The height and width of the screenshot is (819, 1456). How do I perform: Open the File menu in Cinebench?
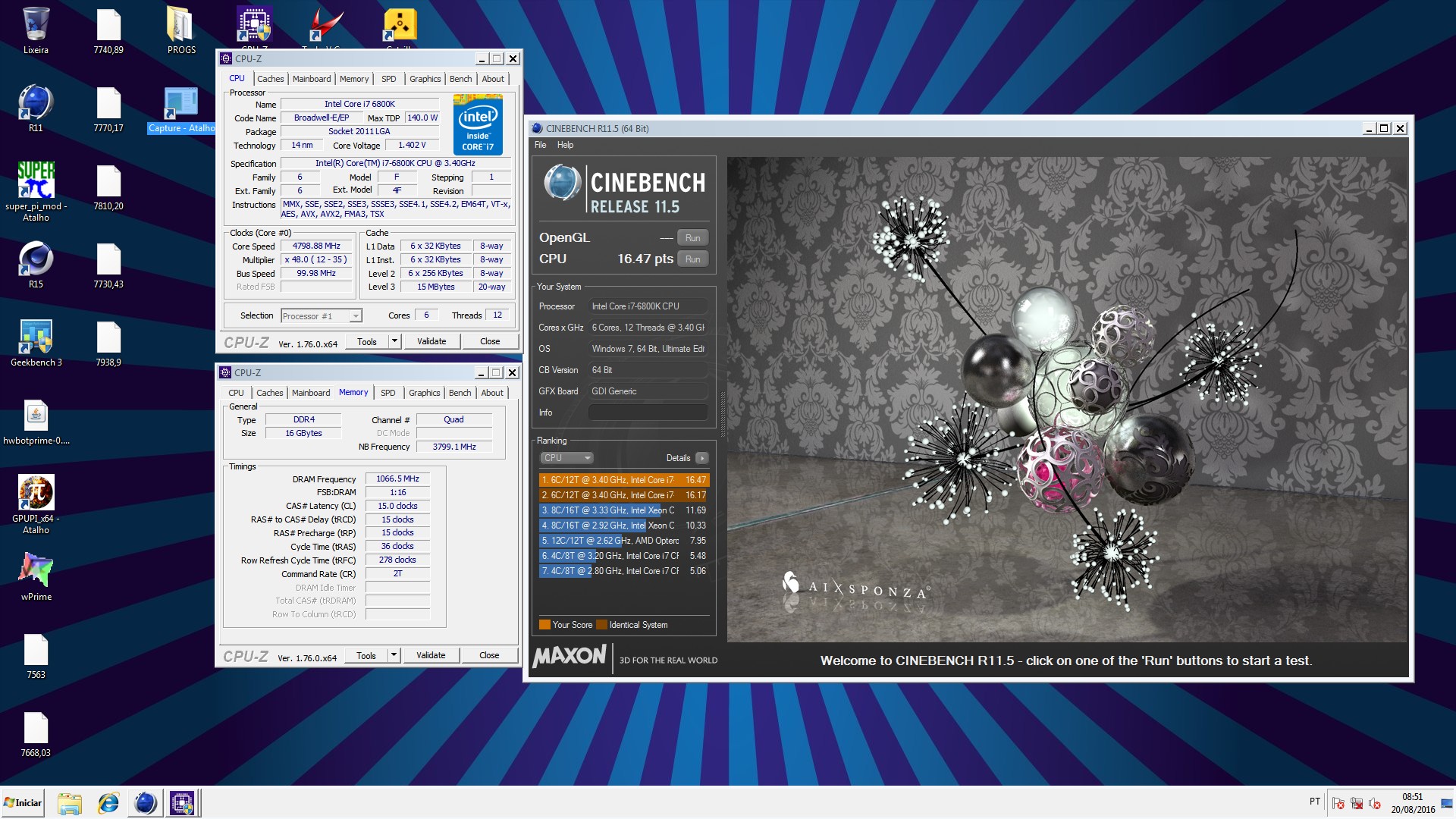coord(540,145)
